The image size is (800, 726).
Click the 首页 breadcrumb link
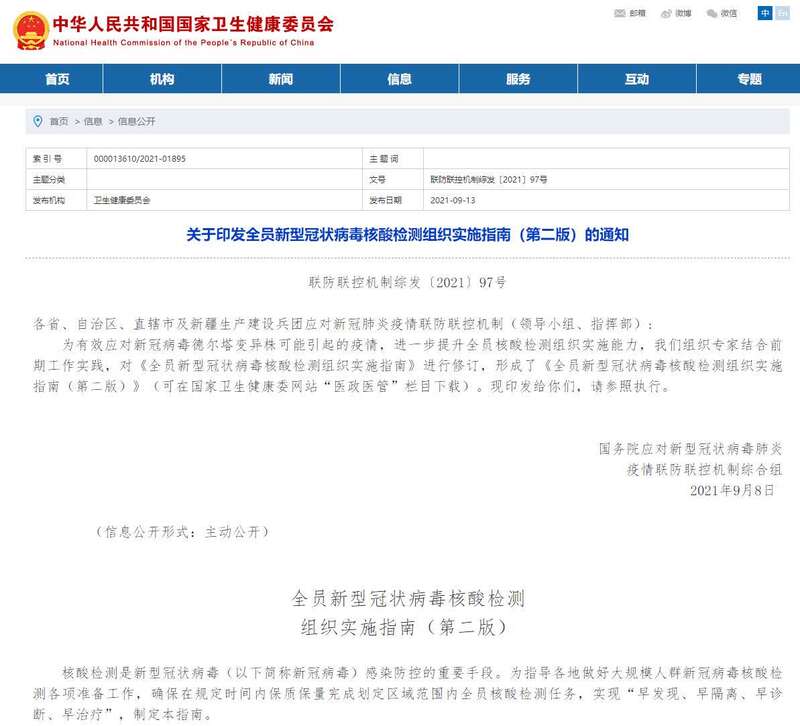coord(59,122)
